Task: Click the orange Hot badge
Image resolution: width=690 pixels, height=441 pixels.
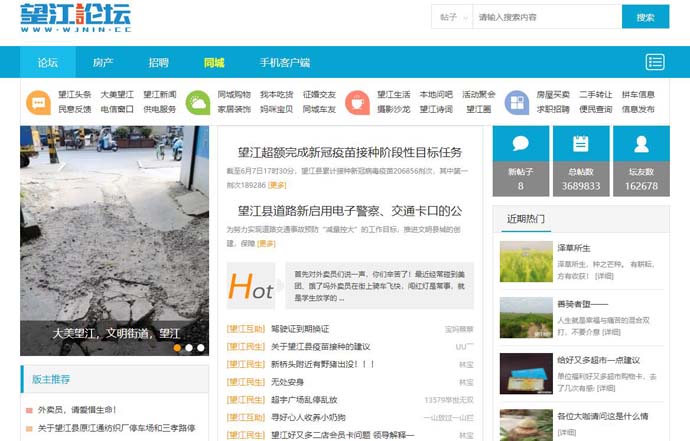Action: pyautogui.click(x=251, y=286)
